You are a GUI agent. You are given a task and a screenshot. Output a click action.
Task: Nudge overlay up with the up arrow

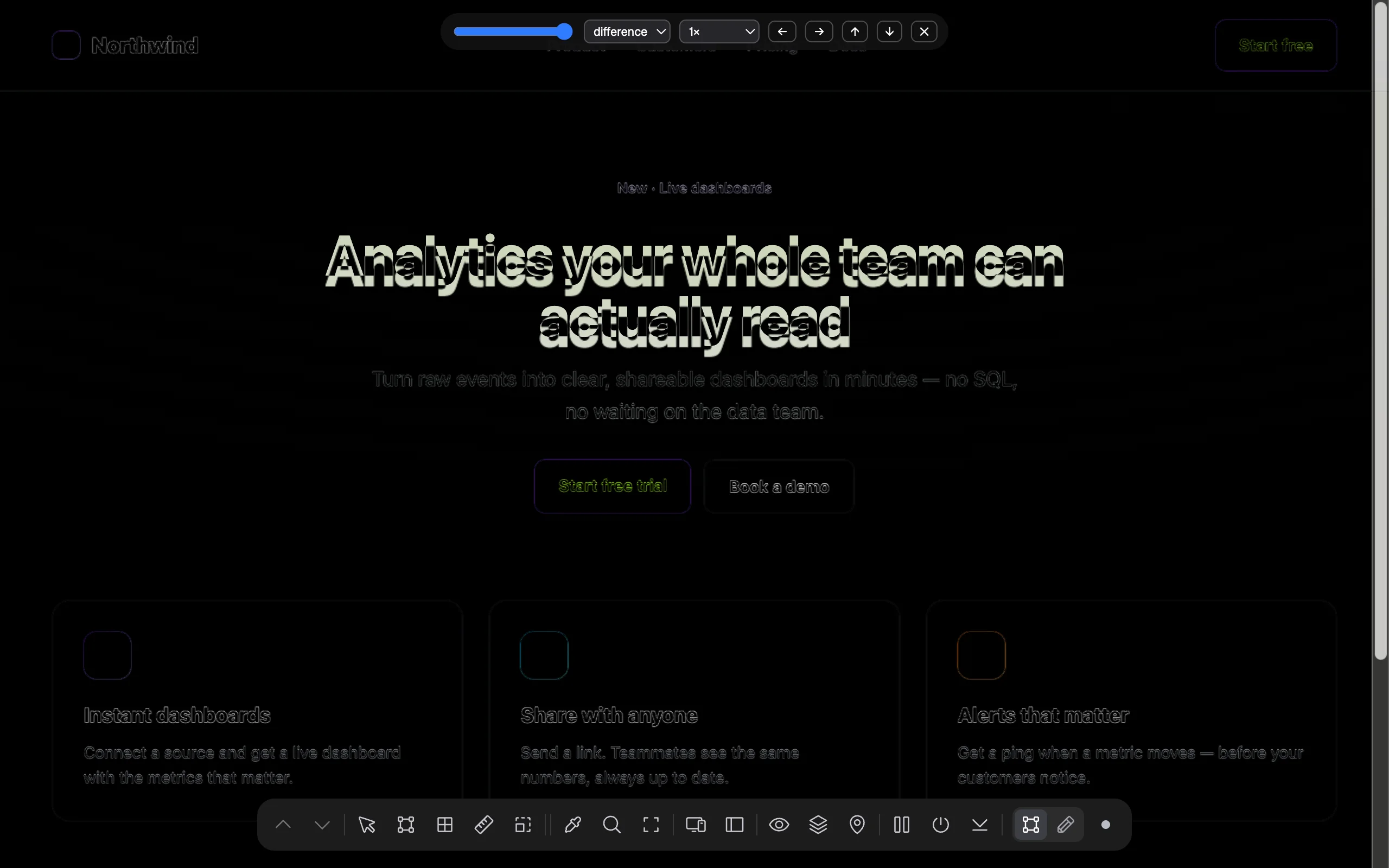point(855,31)
